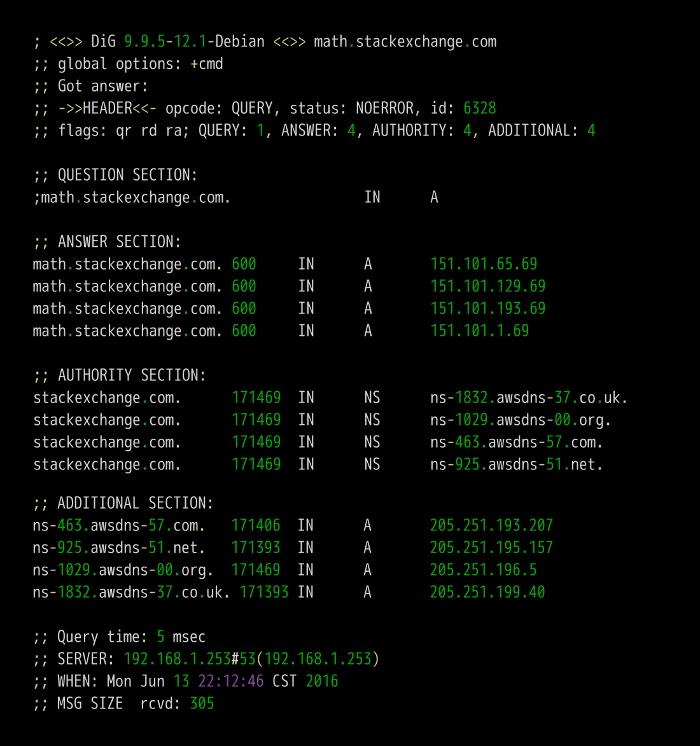Click the IP address 205.251.196.5
This screenshot has width=700, height=746.
[x=484, y=570]
